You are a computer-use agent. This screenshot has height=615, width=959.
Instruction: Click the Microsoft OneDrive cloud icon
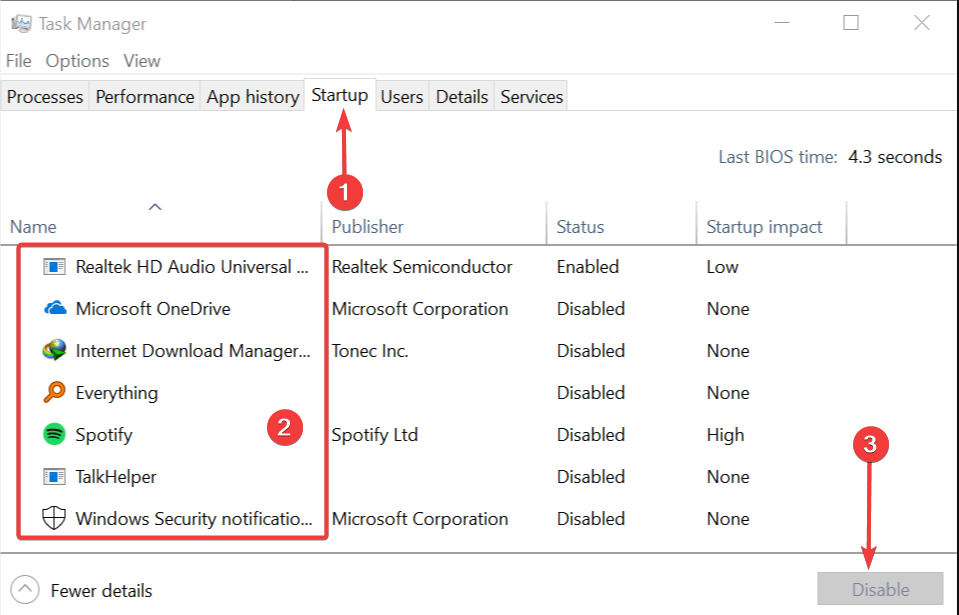55,308
